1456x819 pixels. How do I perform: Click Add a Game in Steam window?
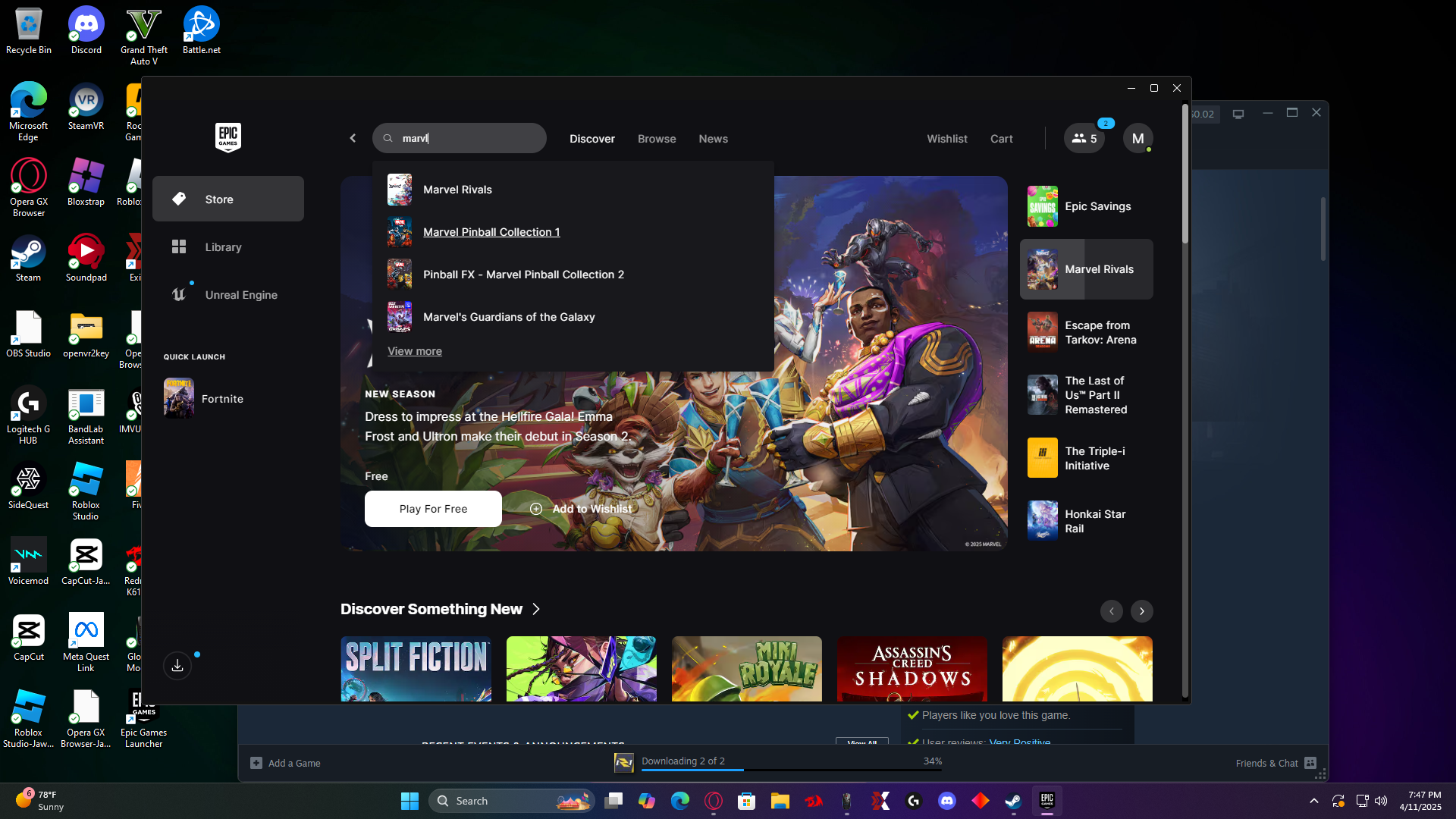tap(286, 763)
